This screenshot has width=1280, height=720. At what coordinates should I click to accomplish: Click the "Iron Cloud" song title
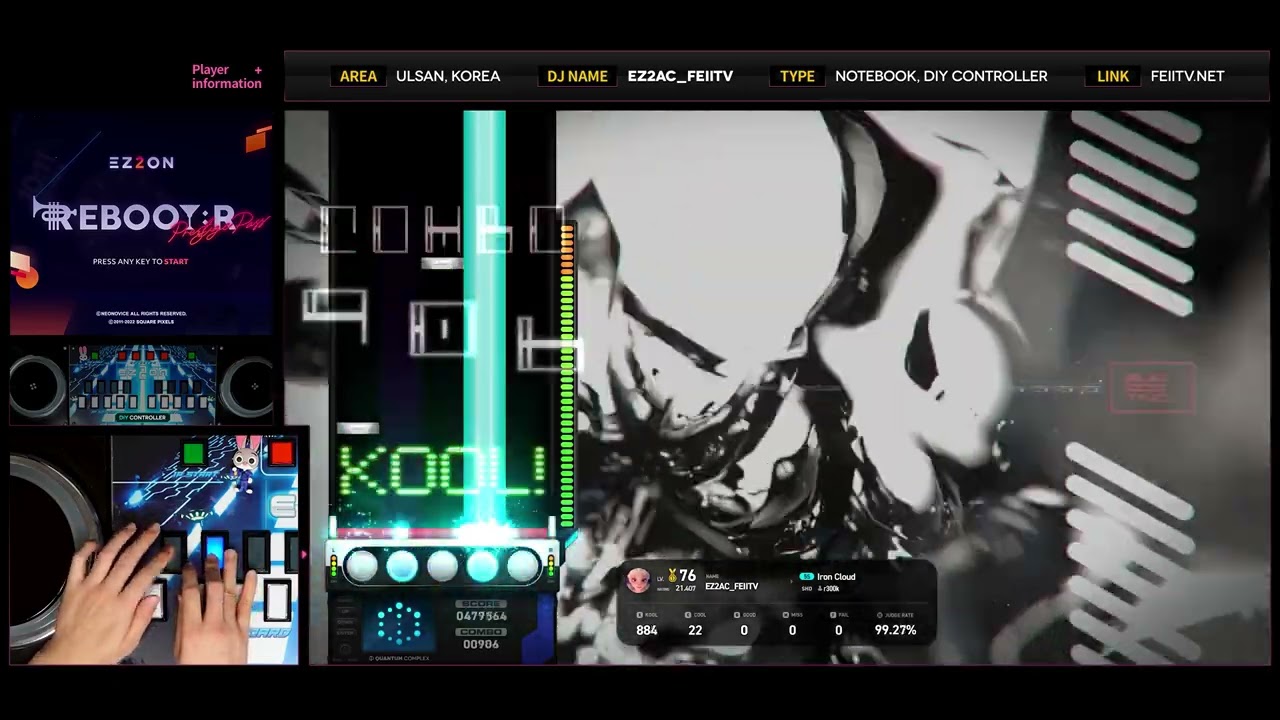point(836,577)
